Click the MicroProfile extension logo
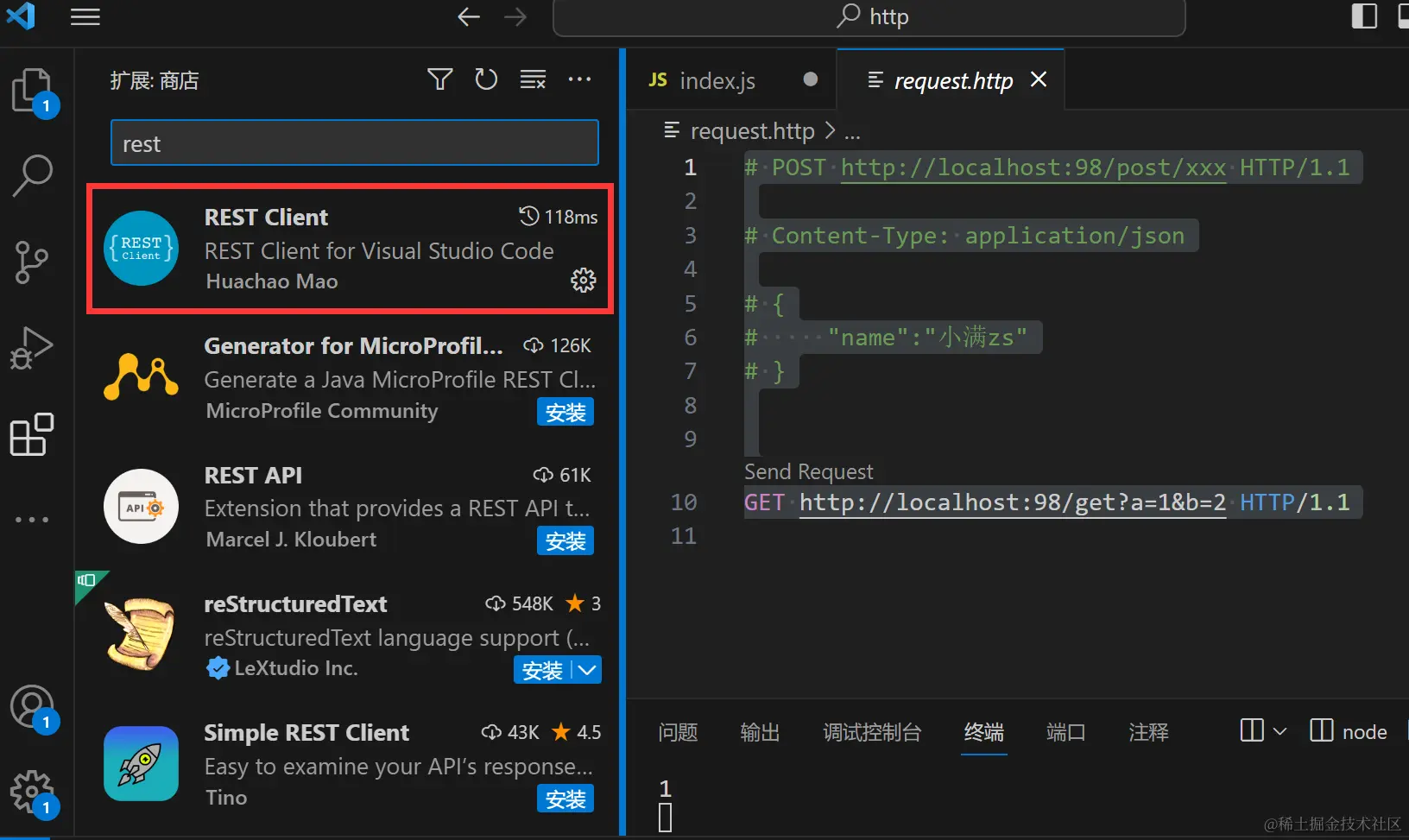1409x840 pixels. (141, 377)
